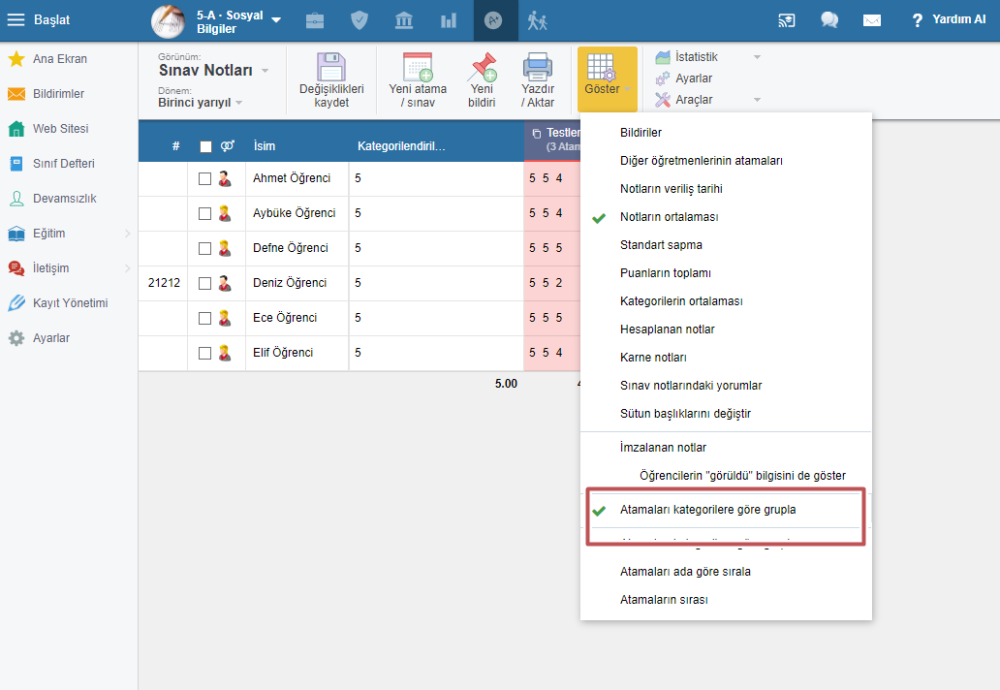The image size is (1000, 690).
Task: Click Değişiklikleri kaydet save icon
Action: coord(332,80)
